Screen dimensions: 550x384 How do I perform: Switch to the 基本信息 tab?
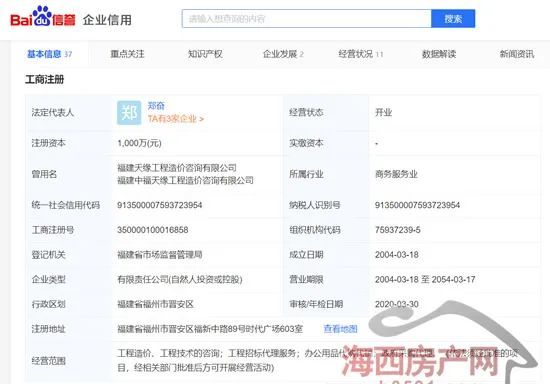pyautogui.click(x=49, y=54)
